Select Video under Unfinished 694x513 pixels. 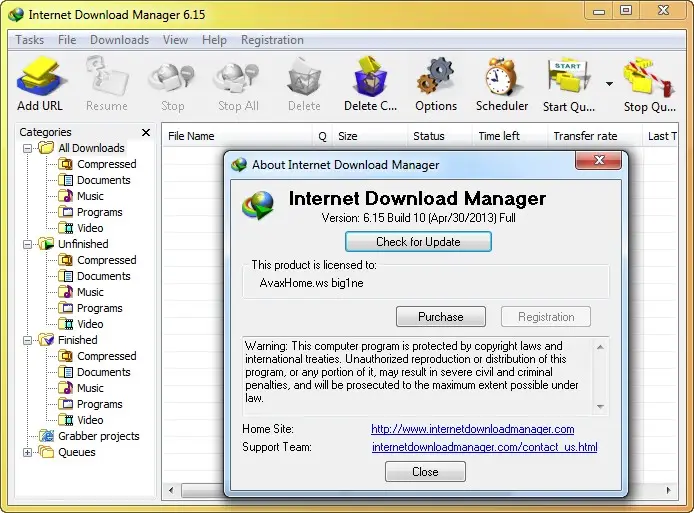[90, 324]
